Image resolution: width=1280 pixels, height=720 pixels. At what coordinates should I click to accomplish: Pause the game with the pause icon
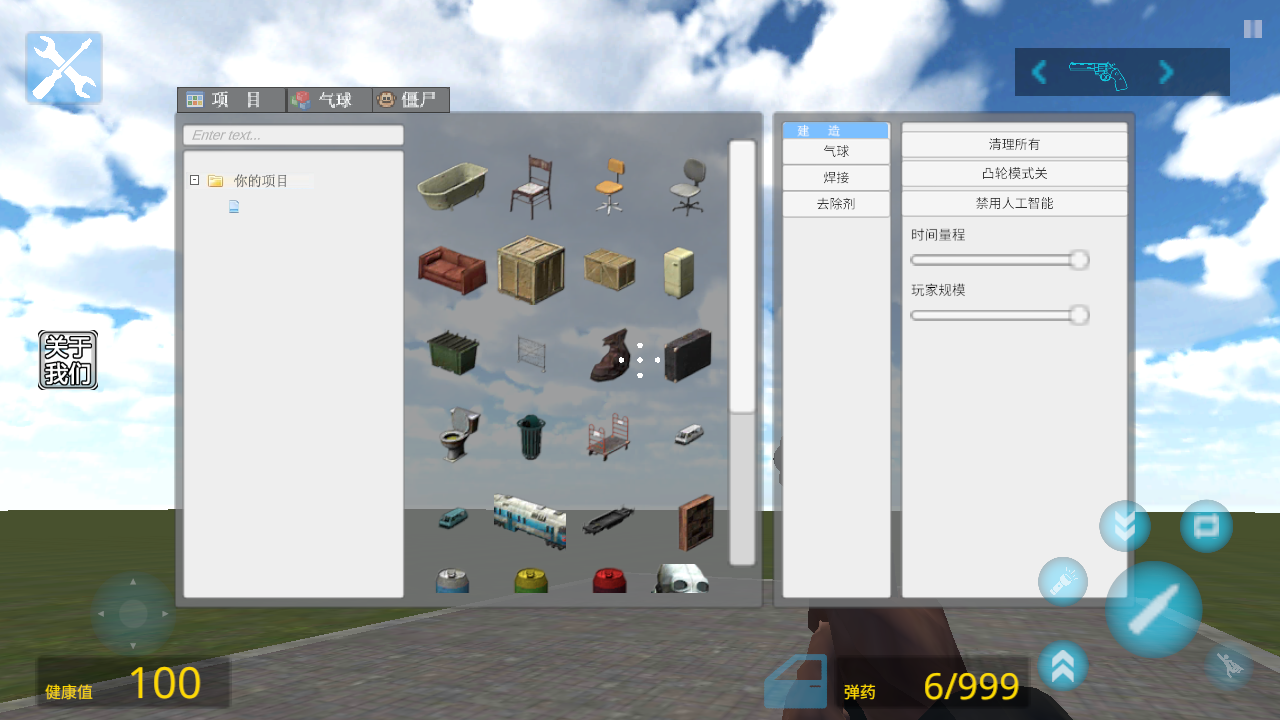point(1252,29)
